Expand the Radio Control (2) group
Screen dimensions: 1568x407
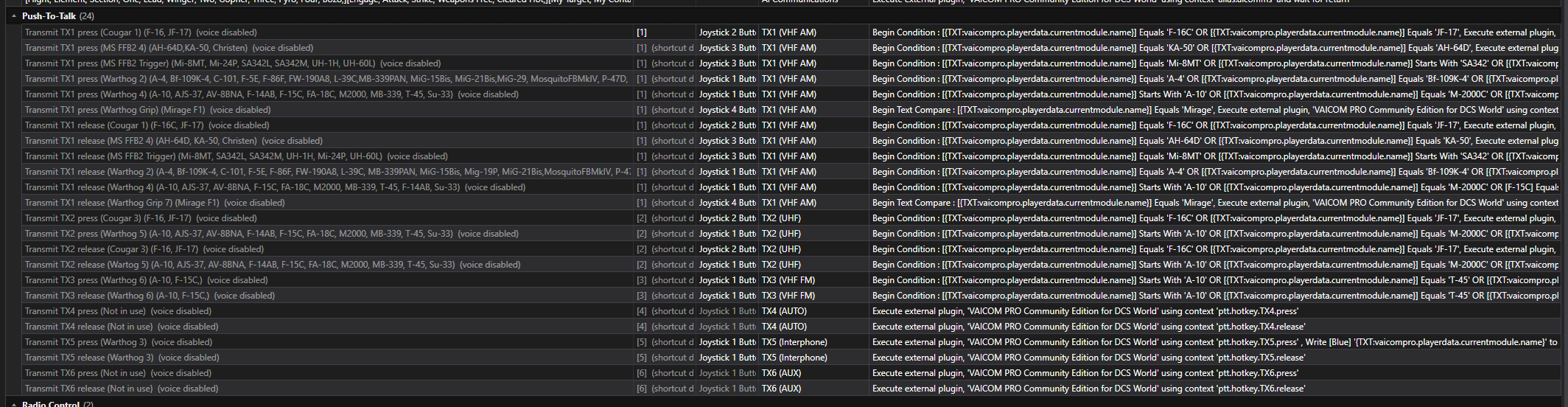click(x=14, y=403)
